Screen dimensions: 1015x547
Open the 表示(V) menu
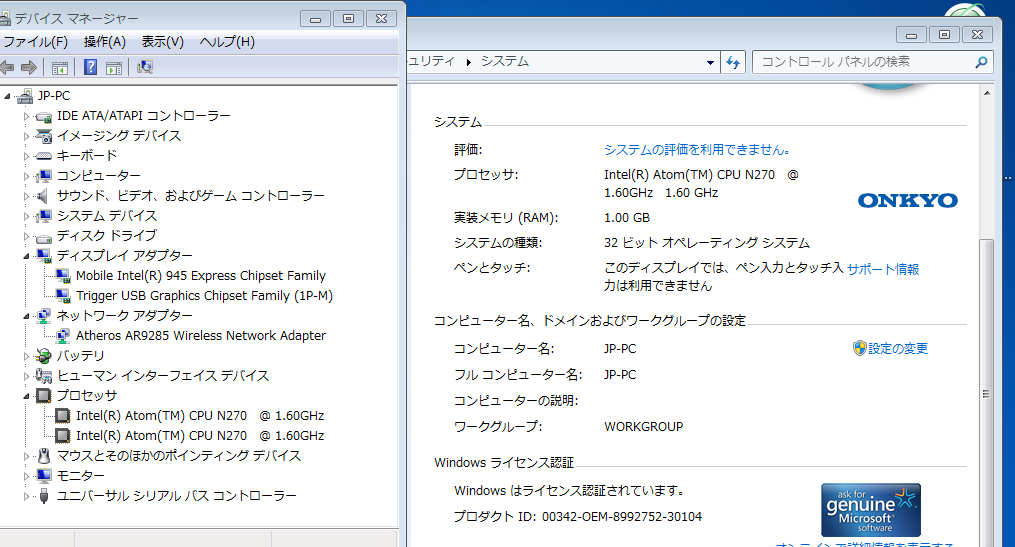(x=162, y=42)
